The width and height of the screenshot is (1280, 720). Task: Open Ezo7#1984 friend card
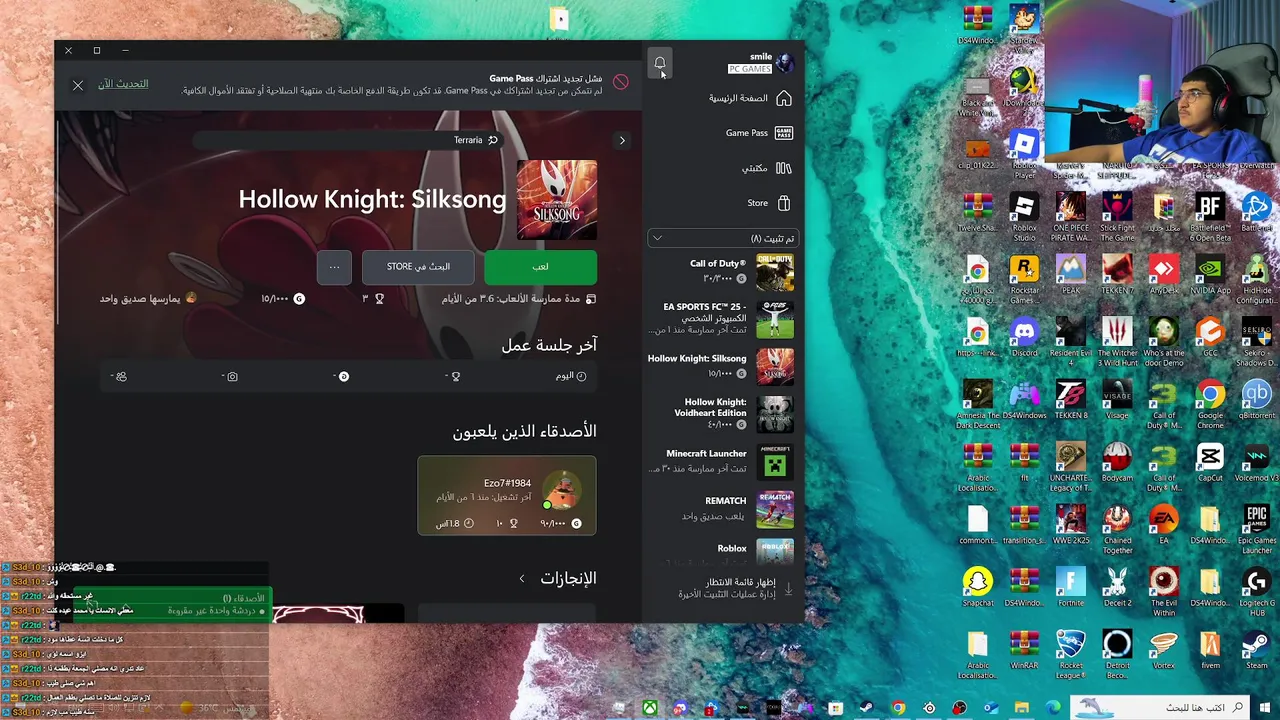click(x=507, y=495)
